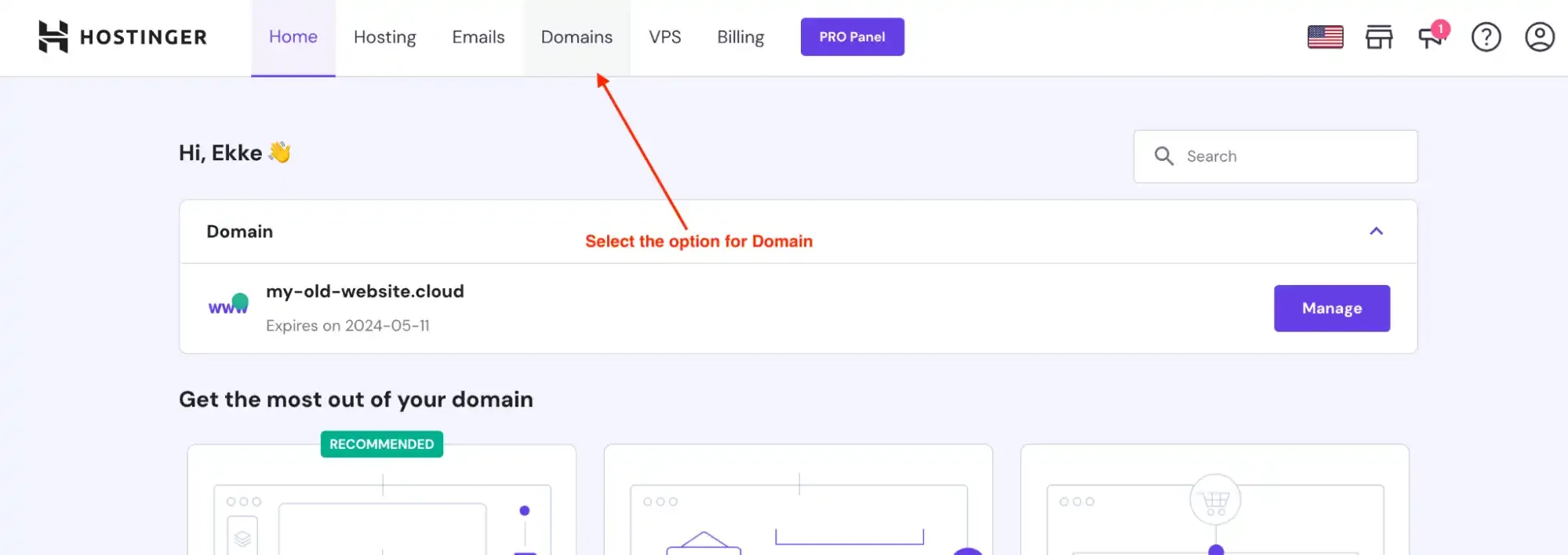Switch to the Domains tab

coord(577,36)
